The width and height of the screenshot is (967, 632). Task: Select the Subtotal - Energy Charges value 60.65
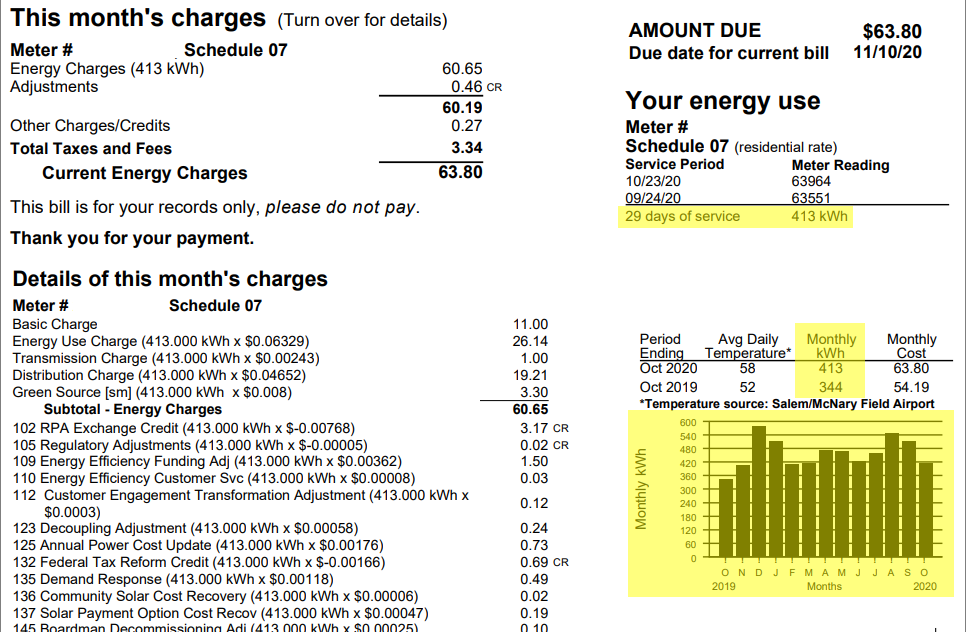pos(530,409)
